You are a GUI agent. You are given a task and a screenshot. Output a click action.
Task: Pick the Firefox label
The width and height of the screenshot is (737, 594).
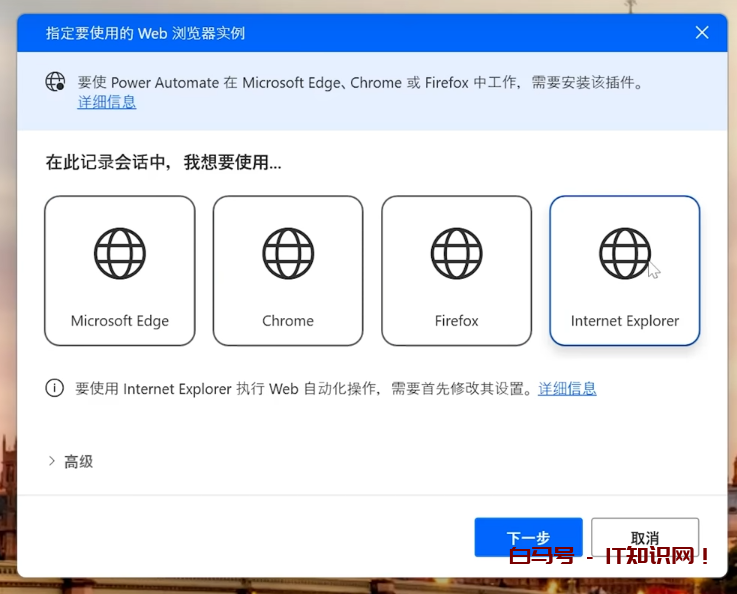[x=456, y=321]
